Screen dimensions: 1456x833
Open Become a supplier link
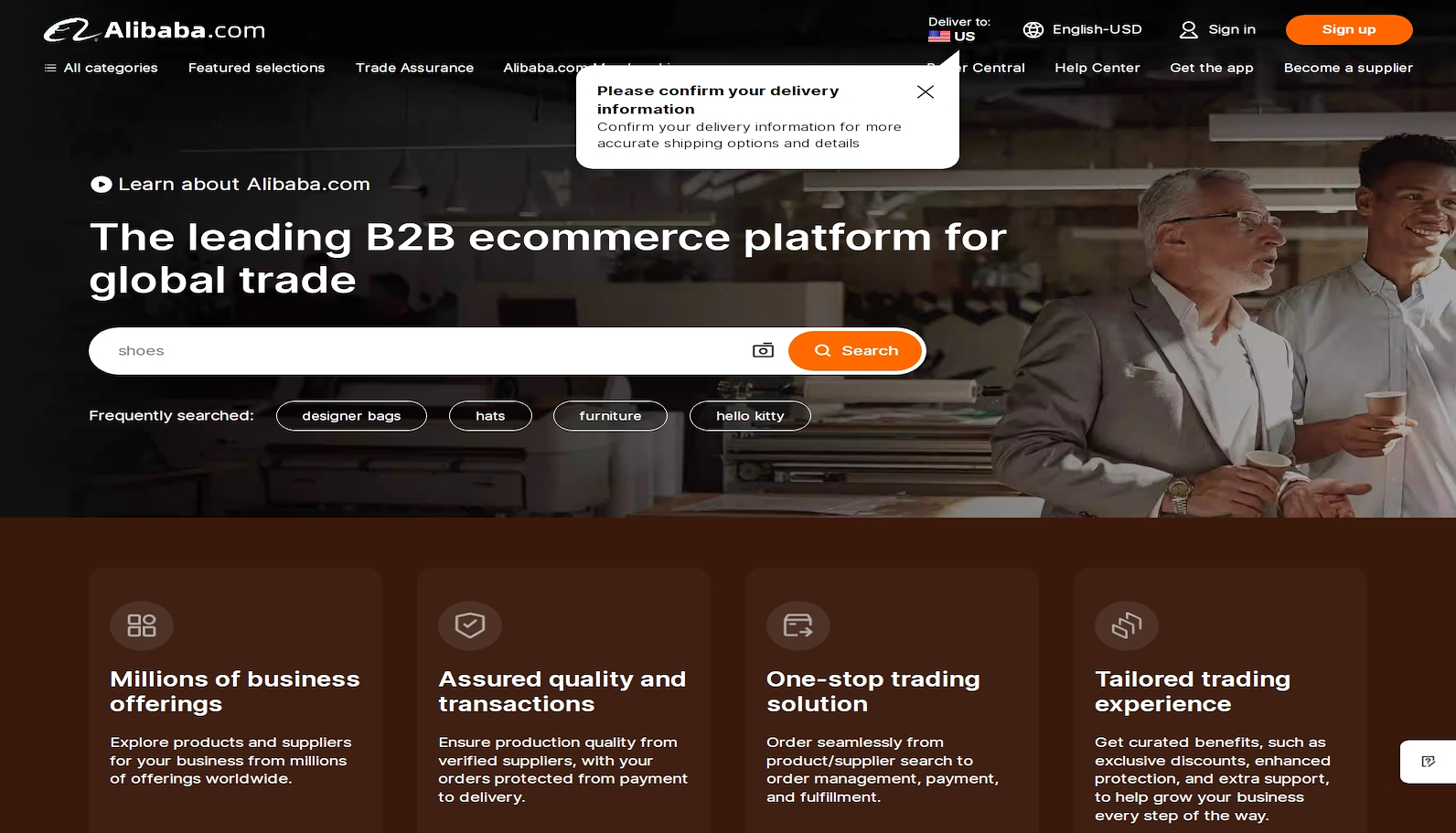tap(1348, 68)
